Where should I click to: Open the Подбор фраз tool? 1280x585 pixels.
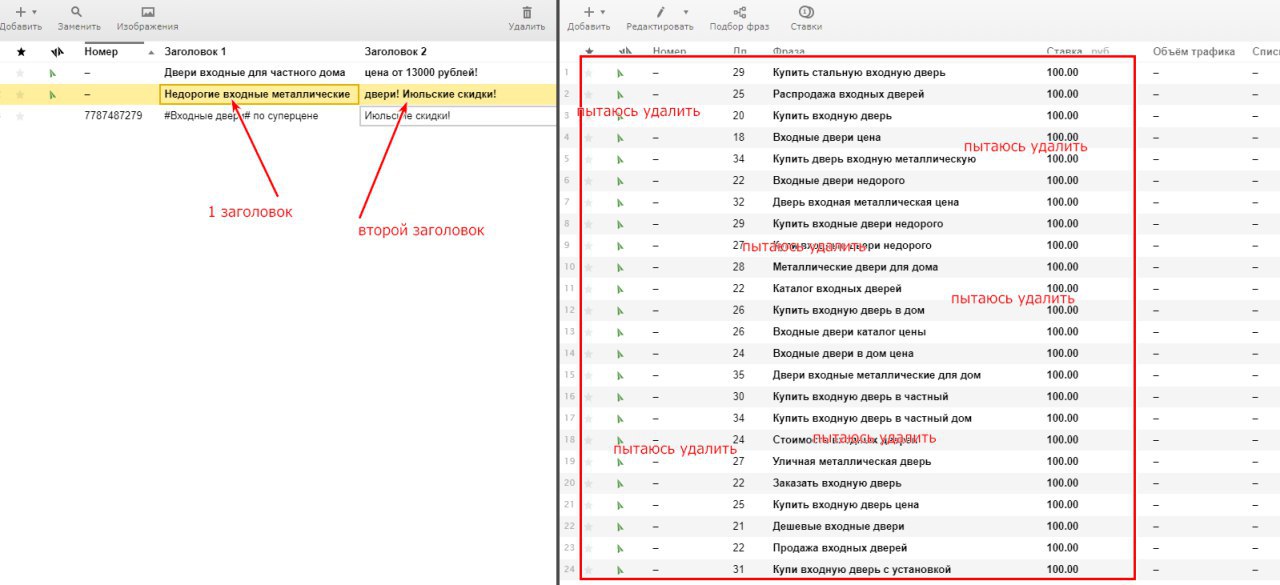tap(740, 12)
